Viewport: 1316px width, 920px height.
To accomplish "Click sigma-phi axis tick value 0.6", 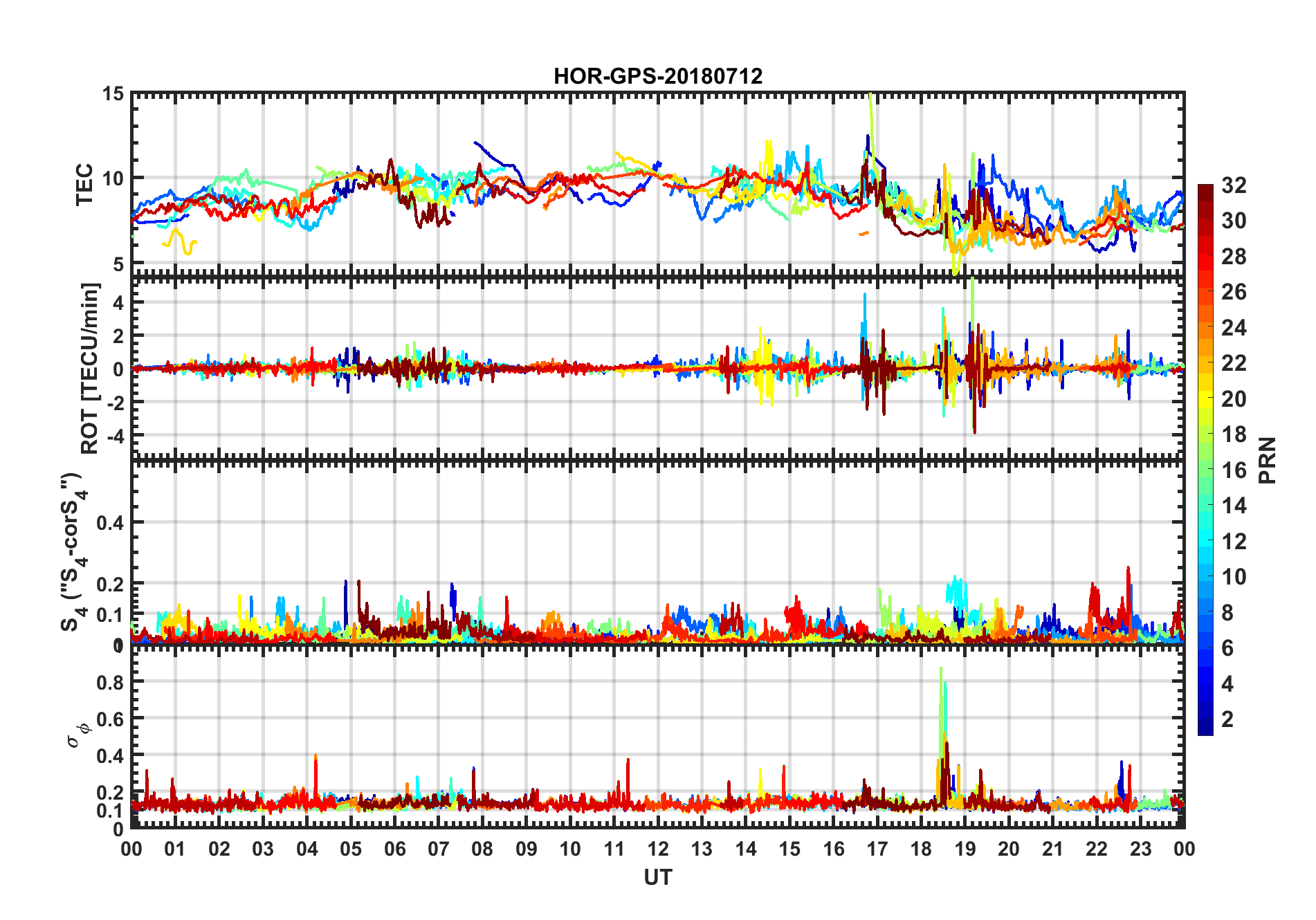I will pyautogui.click(x=111, y=719).
